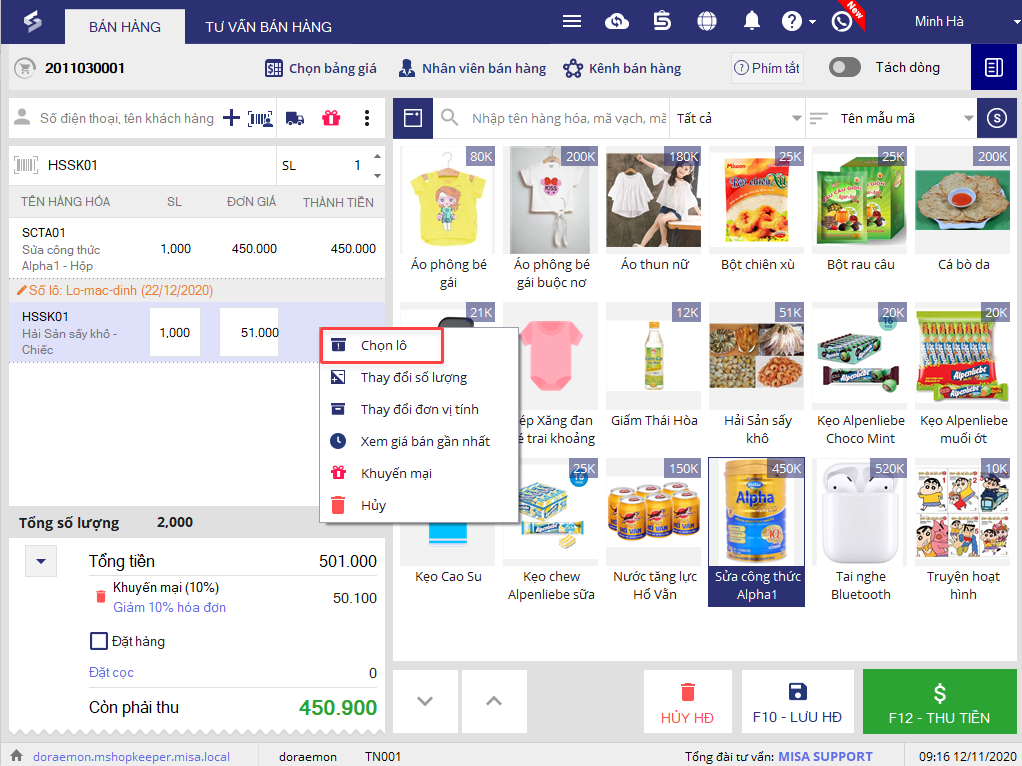Open the three-dot more options menu
This screenshot has width=1022, height=766.
(x=367, y=118)
